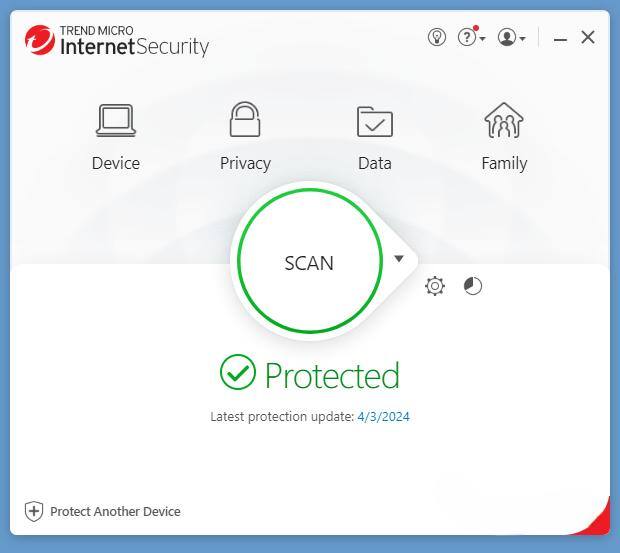Click the shield plus icon
Screen dimensions: 620x553
tap(34, 511)
